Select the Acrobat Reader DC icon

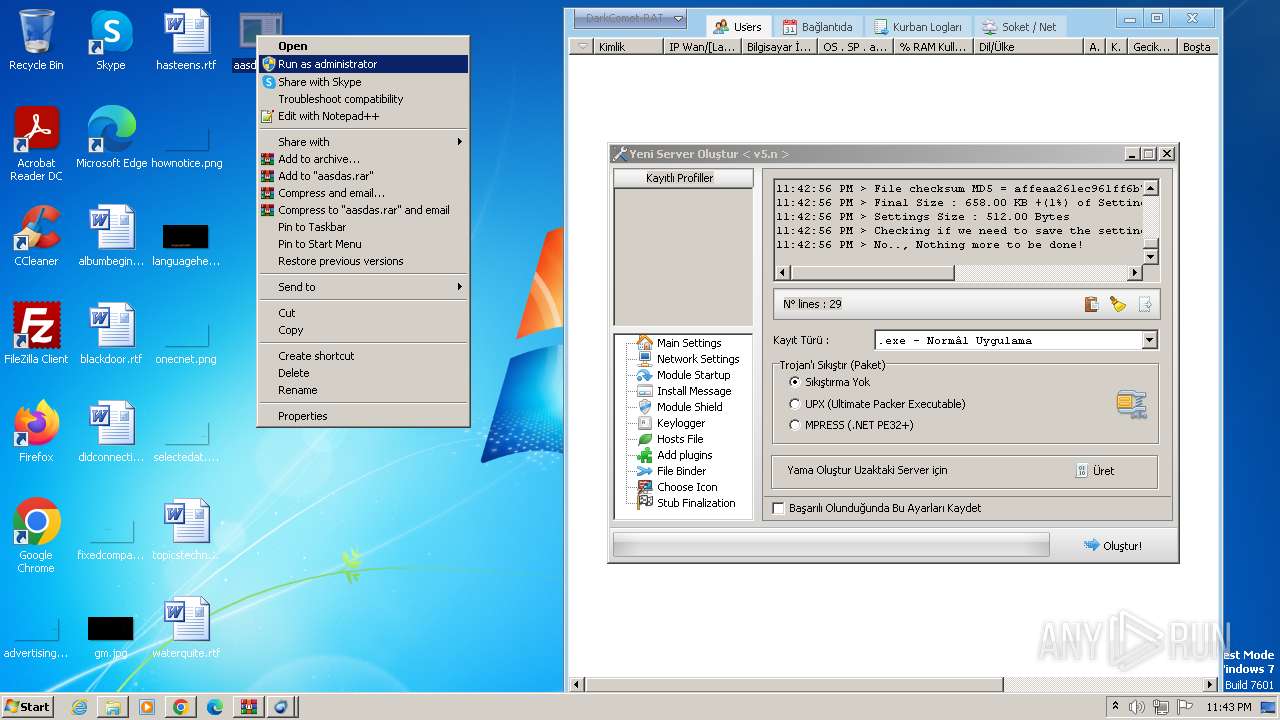tap(36, 144)
